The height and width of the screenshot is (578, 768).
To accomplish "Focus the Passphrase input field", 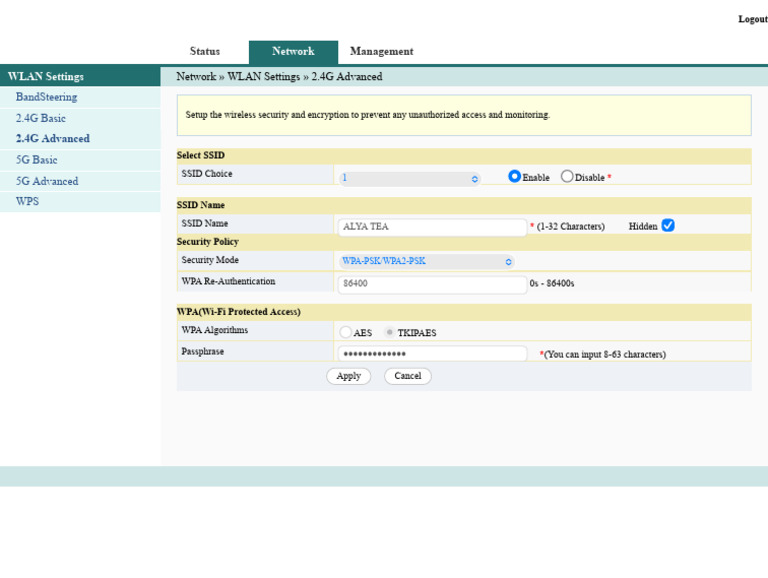I will point(432,354).
